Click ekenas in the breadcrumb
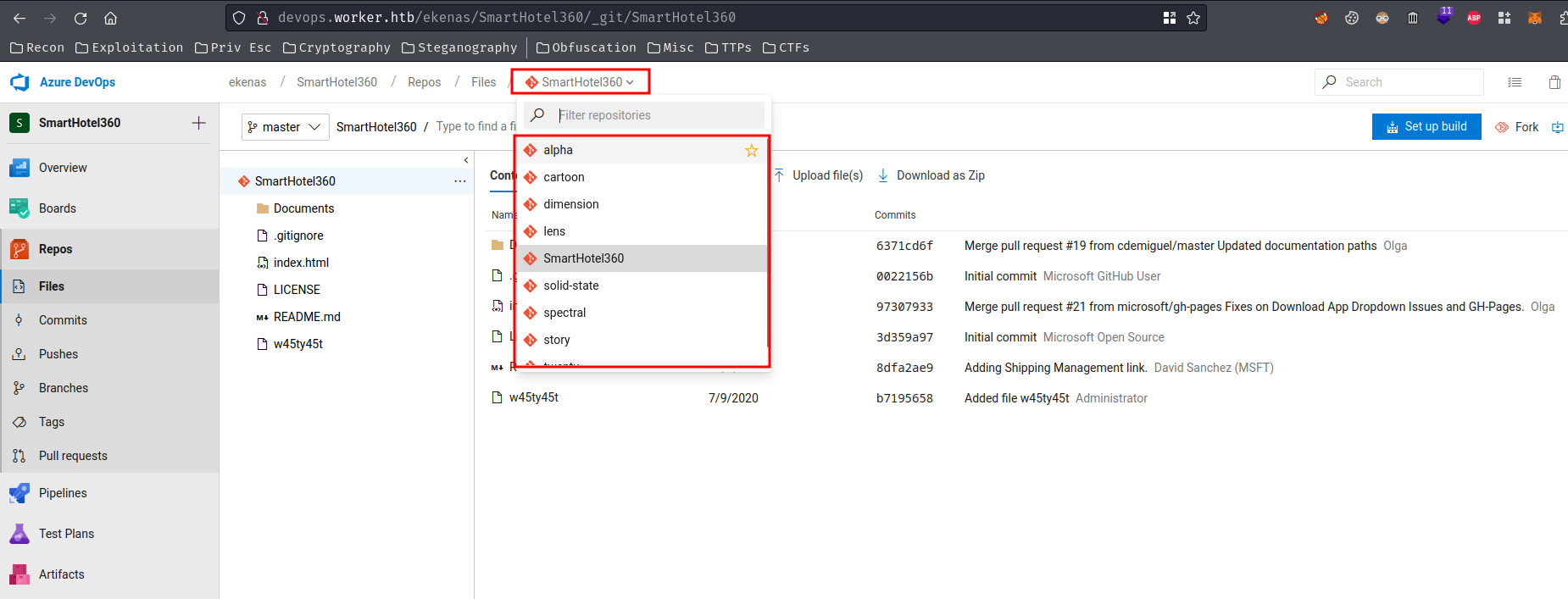The image size is (1568, 599). click(247, 82)
